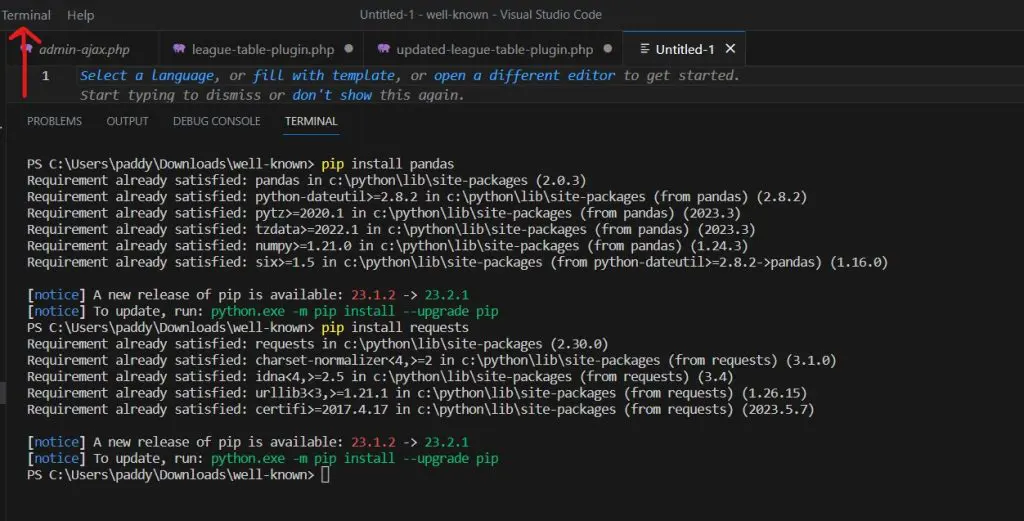Open the Terminal menu
Image resolution: width=1024 pixels, height=521 pixels.
coord(26,15)
